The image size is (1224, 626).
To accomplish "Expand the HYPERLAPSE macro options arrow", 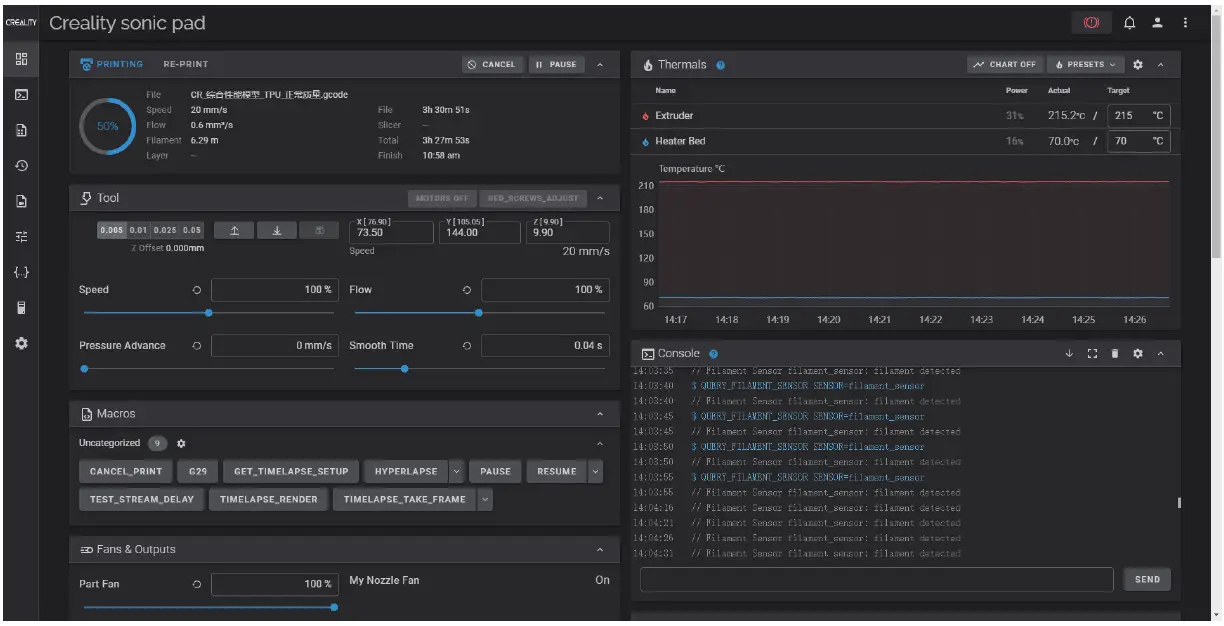I will [x=456, y=472].
